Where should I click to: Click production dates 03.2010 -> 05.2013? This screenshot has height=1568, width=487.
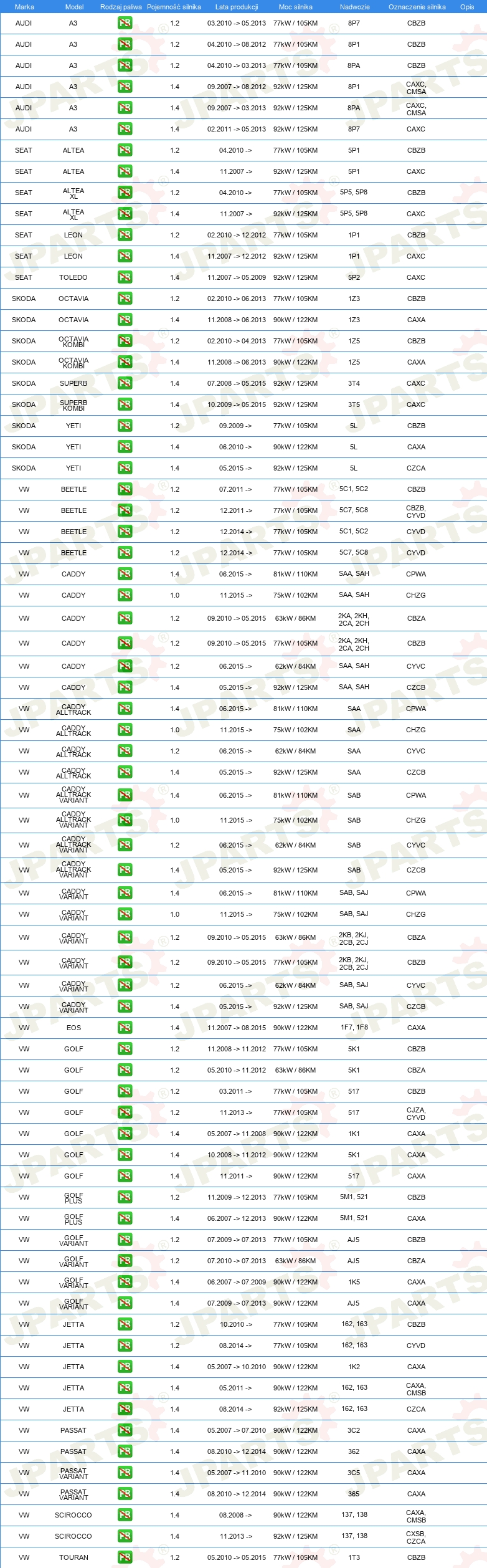click(x=237, y=23)
